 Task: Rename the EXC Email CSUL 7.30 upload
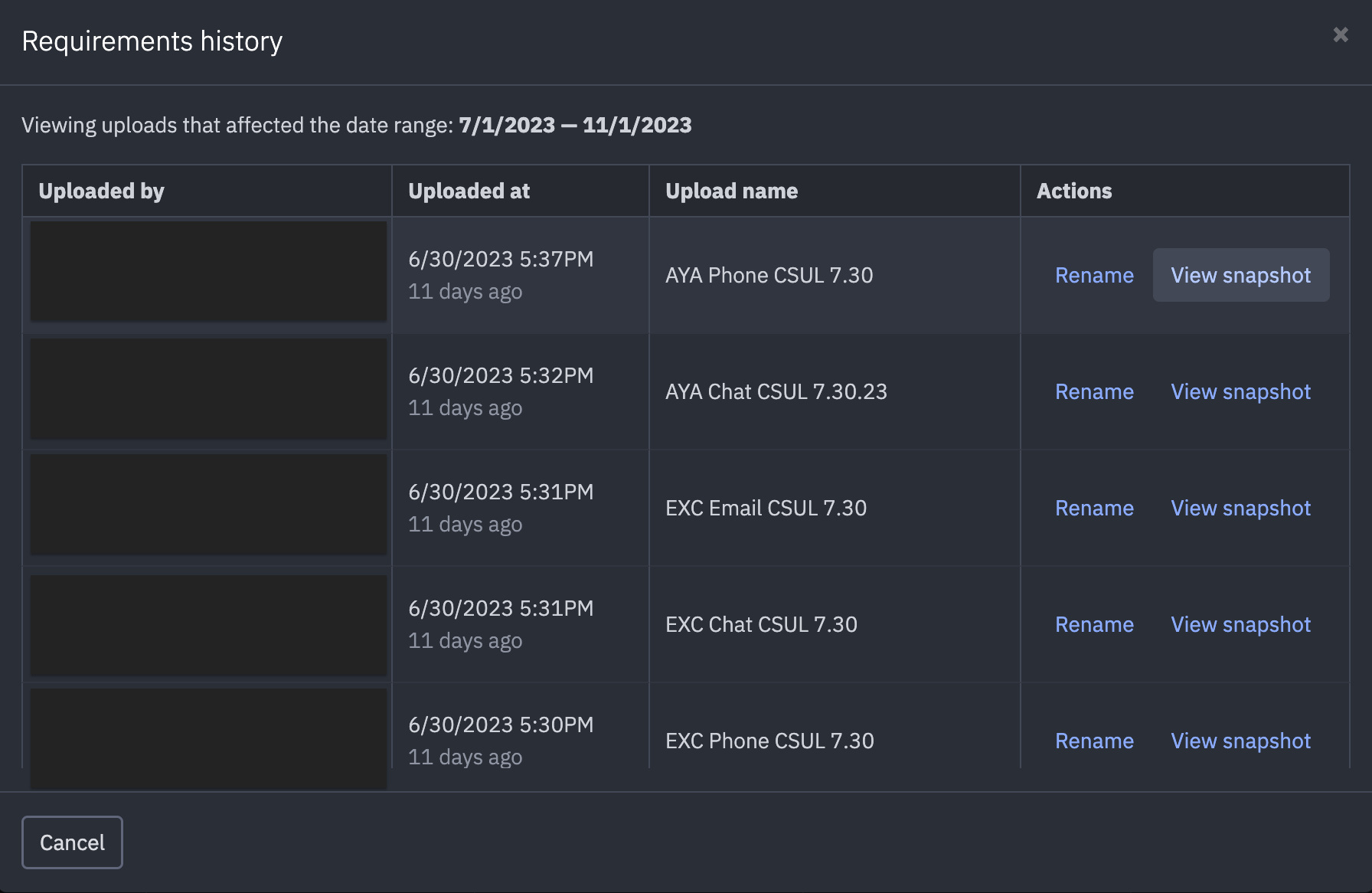click(x=1094, y=509)
